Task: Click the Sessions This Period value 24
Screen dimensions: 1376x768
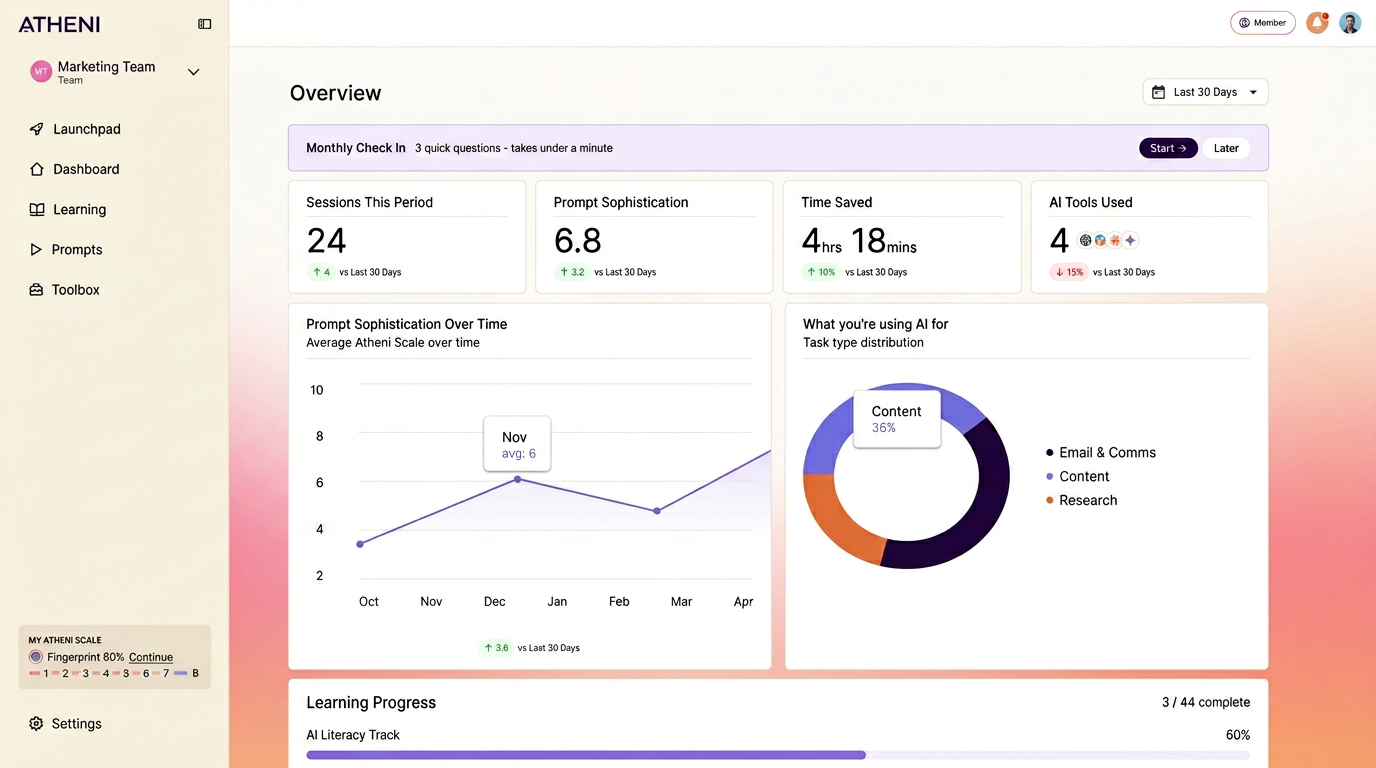Action: click(326, 241)
